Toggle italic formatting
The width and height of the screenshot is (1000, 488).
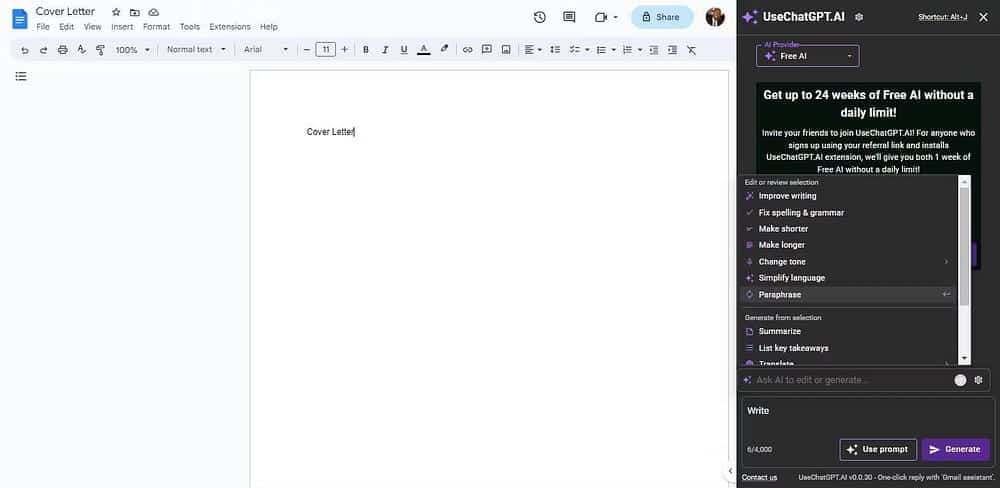tap(385, 50)
